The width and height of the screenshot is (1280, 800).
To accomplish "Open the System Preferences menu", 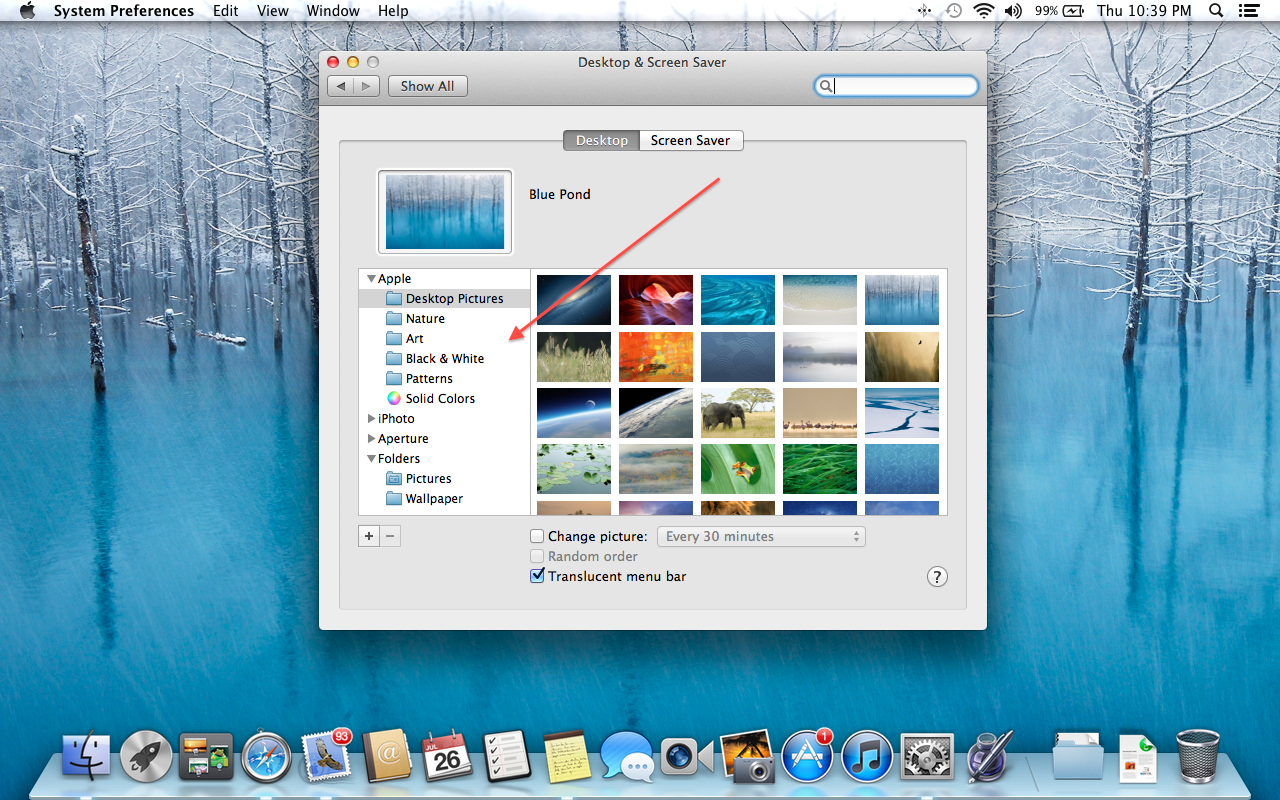I will point(124,11).
